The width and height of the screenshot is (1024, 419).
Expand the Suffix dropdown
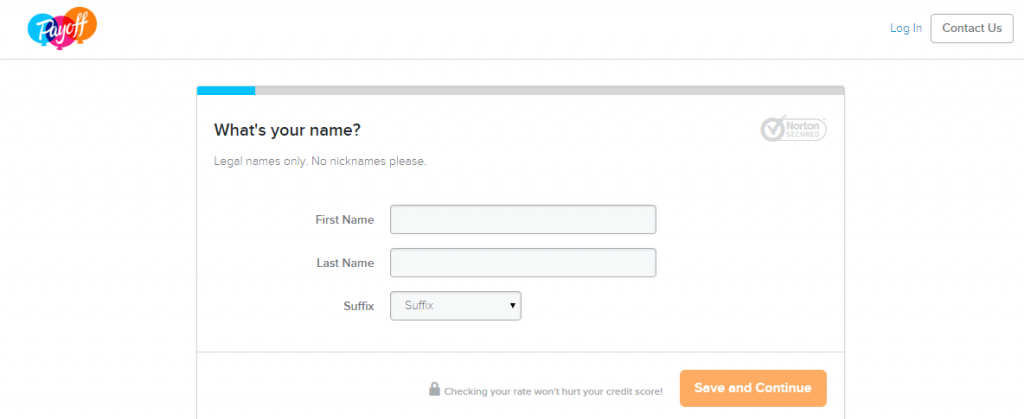(456, 305)
